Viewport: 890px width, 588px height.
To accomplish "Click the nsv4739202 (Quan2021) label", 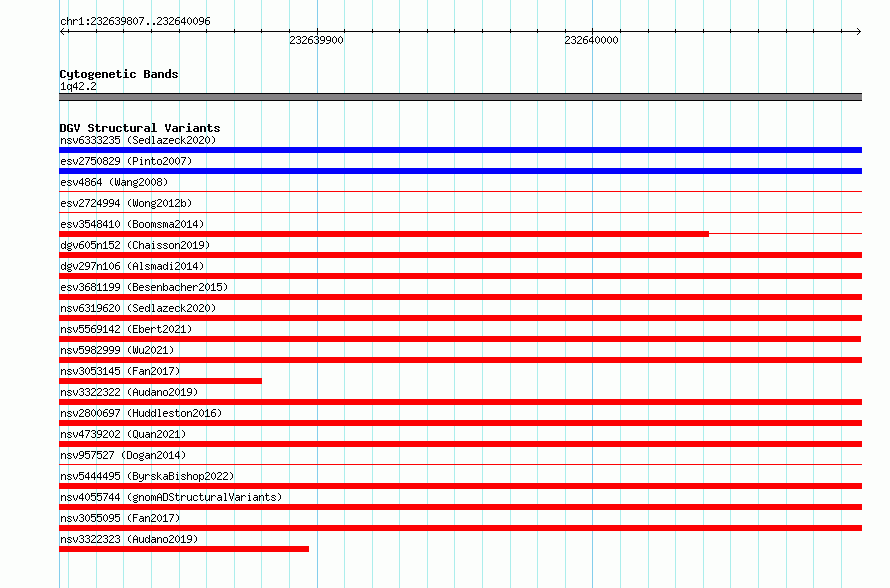I will 123,434.
